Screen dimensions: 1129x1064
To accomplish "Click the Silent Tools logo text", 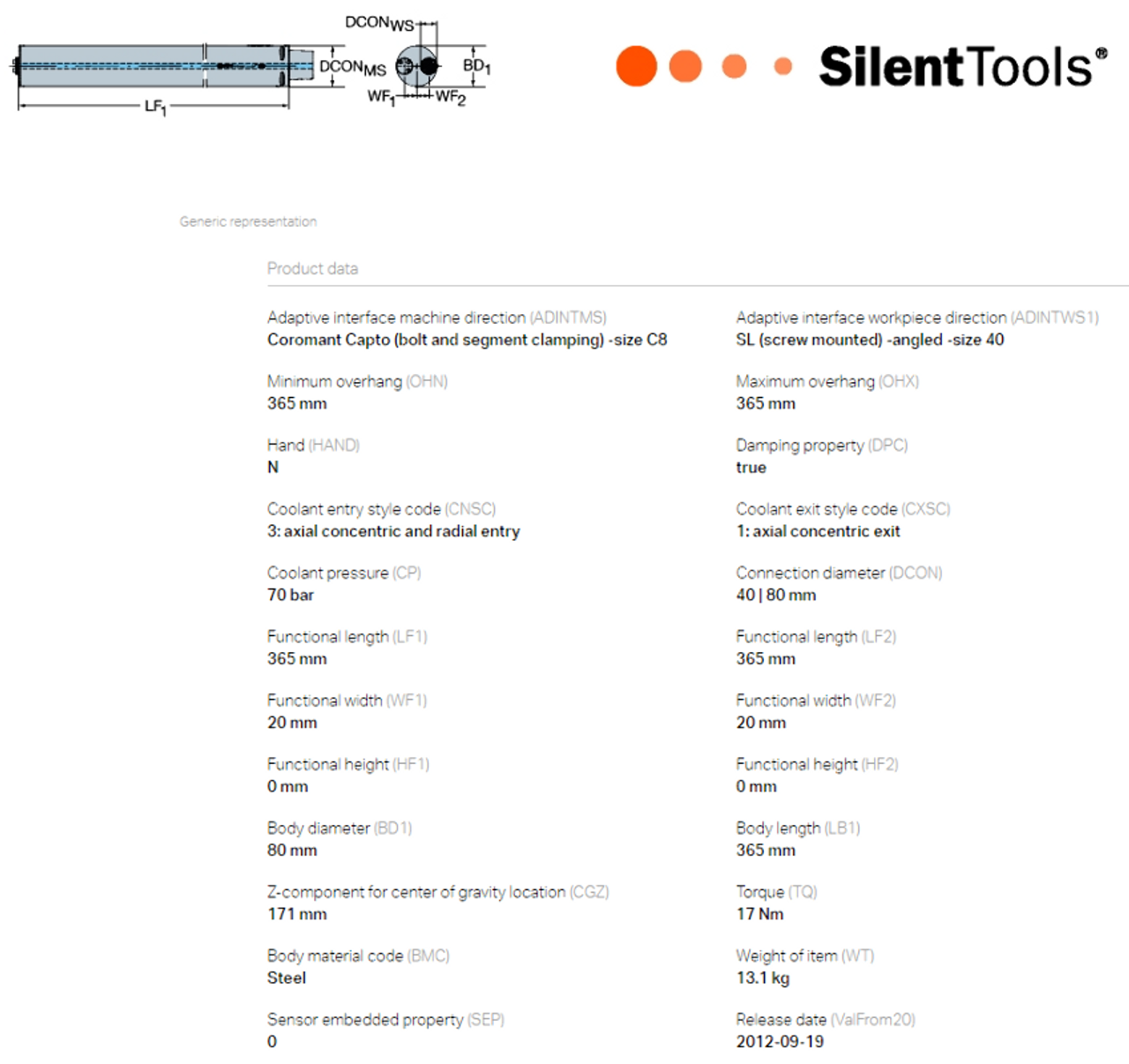I will [x=962, y=67].
